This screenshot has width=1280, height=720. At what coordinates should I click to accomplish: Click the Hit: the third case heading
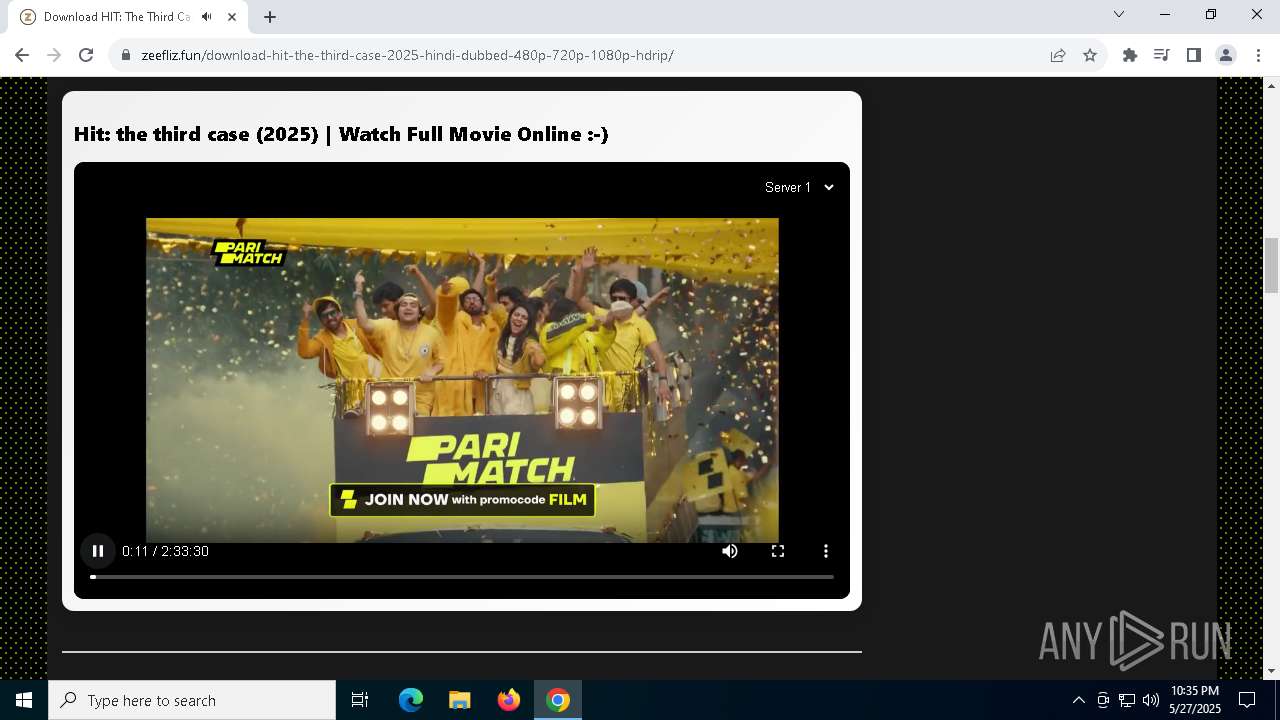(x=341, y=134)
